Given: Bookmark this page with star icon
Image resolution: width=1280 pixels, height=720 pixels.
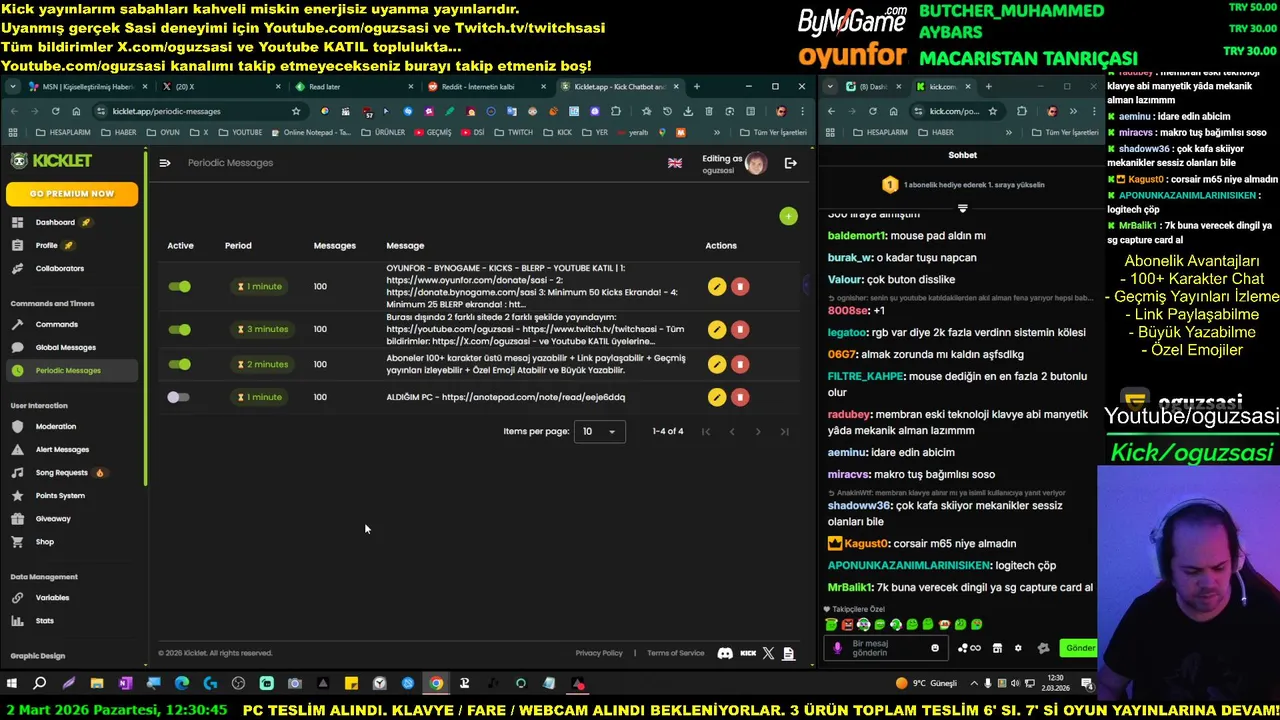Looking at the screenshot, I should (296, 111).
